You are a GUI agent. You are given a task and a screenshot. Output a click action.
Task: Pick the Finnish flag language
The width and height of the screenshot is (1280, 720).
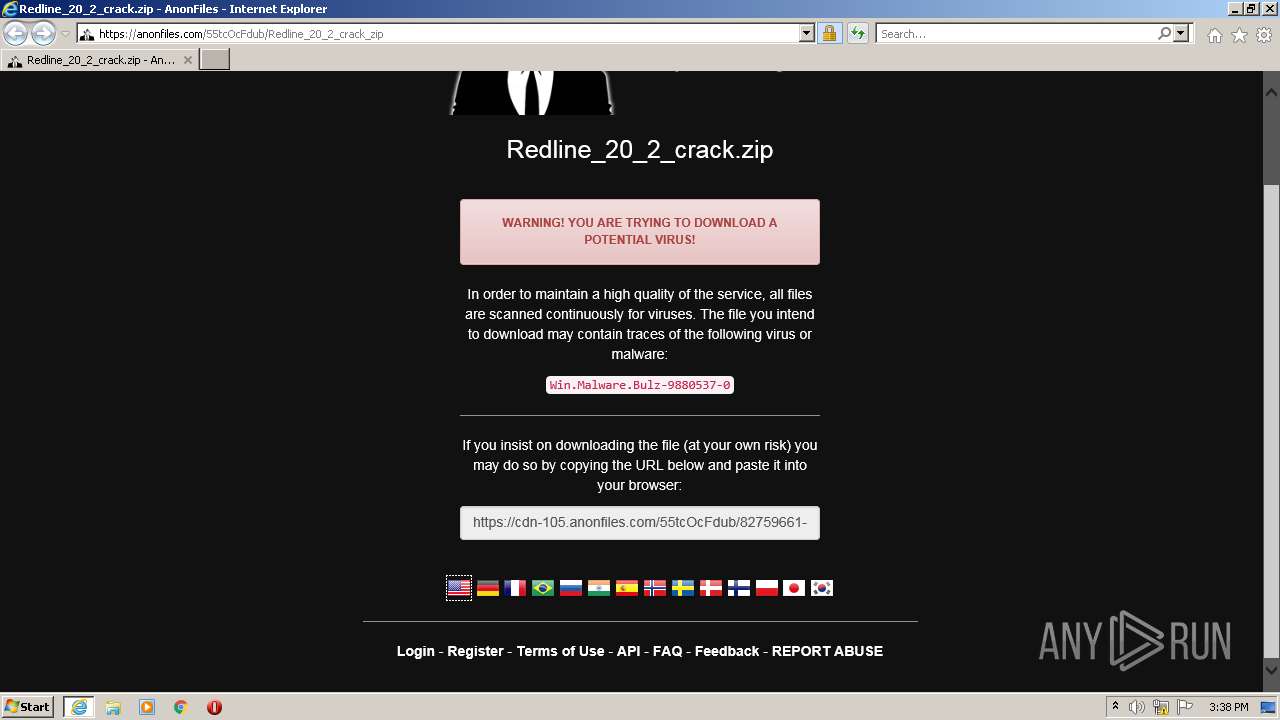(x=739, y=588)
